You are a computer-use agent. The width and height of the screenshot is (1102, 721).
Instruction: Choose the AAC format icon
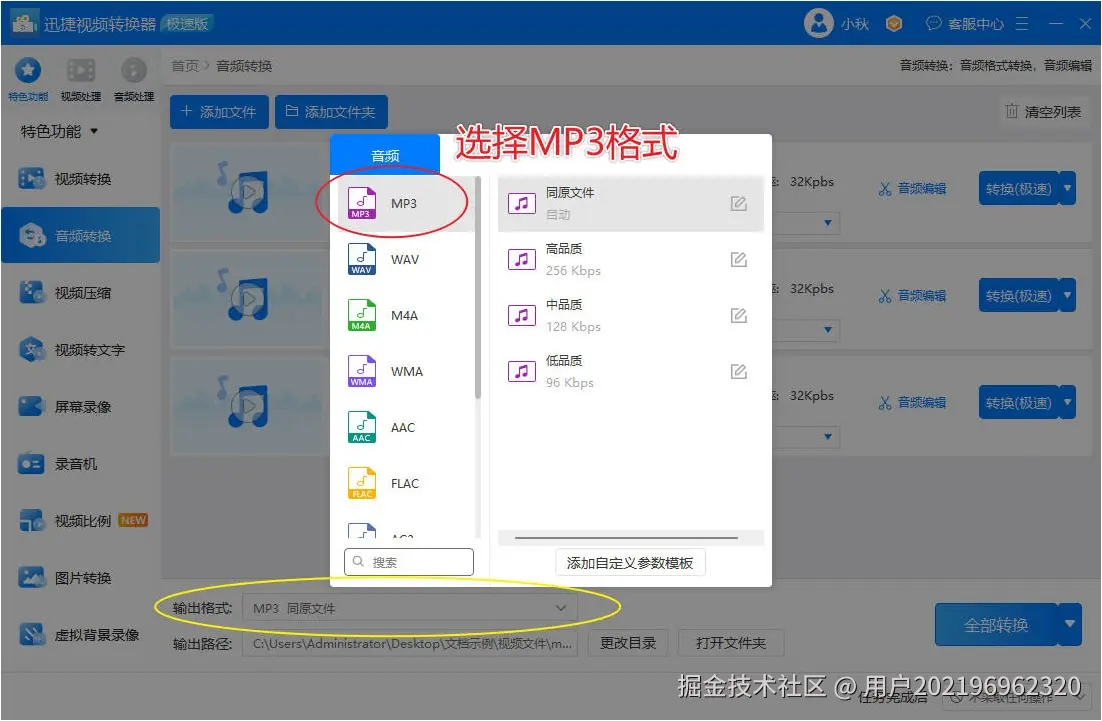pyautogui.click(x=361, y=427)
